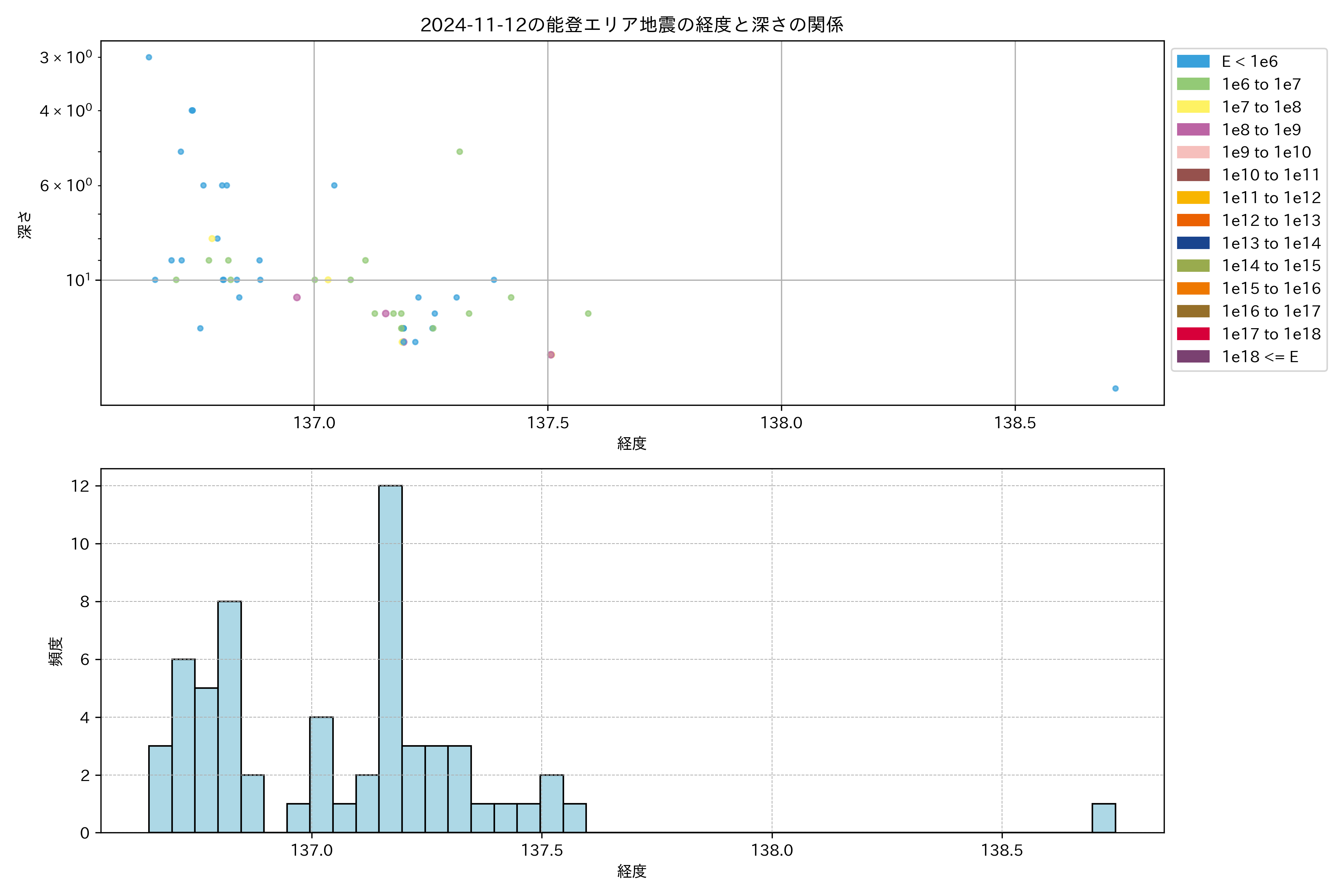This screenshot has width=1344, height=896.
Task: Click the histogram bar with frequency 8
Action: pos(229,716)
